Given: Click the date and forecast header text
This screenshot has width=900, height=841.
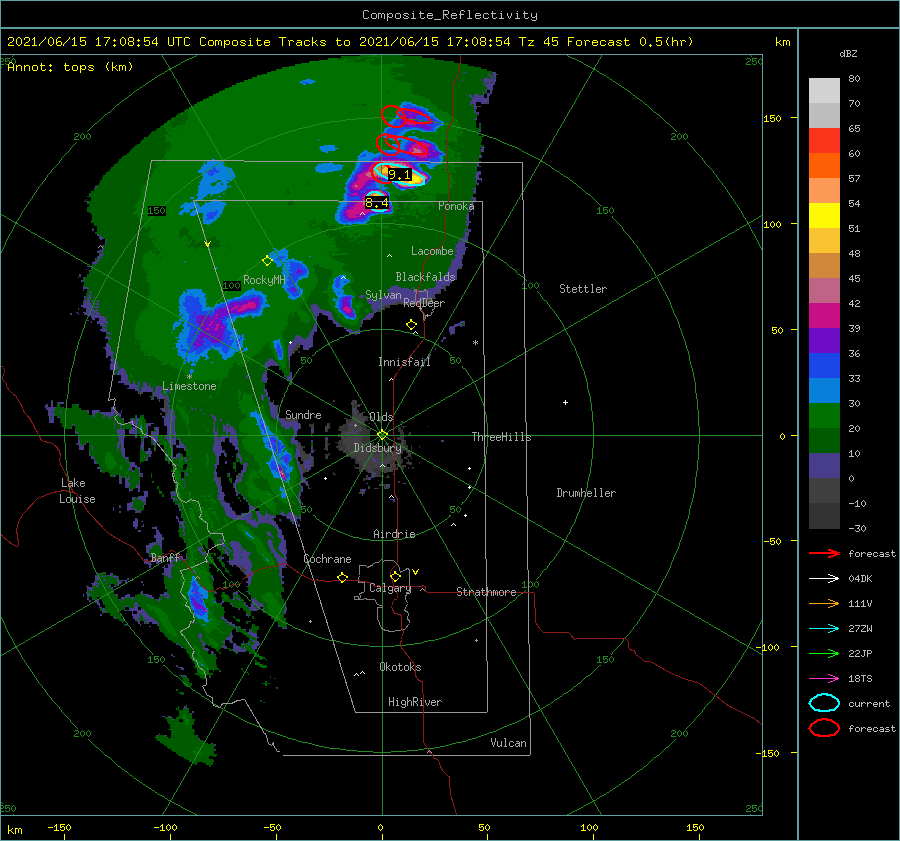Looking at the screenshot, I should pos(350,42).
